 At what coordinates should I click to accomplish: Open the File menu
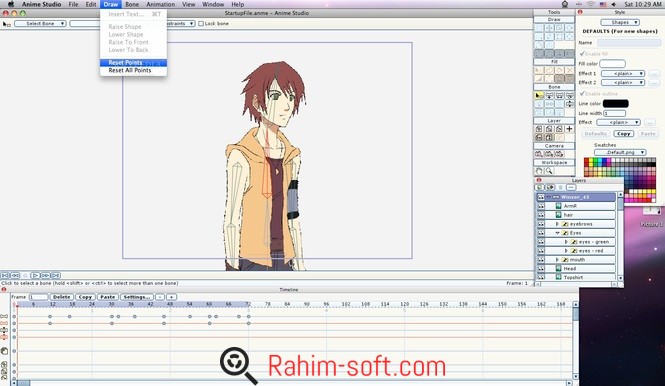tap(73, 4)
